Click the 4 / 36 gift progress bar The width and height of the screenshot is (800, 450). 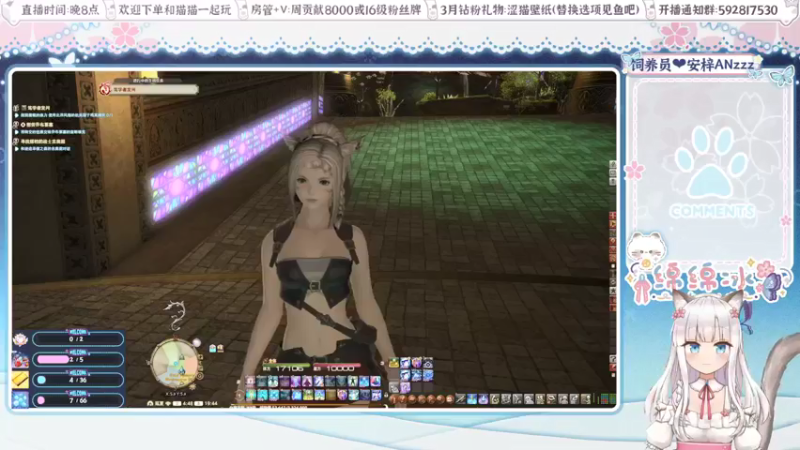[78, 380]
